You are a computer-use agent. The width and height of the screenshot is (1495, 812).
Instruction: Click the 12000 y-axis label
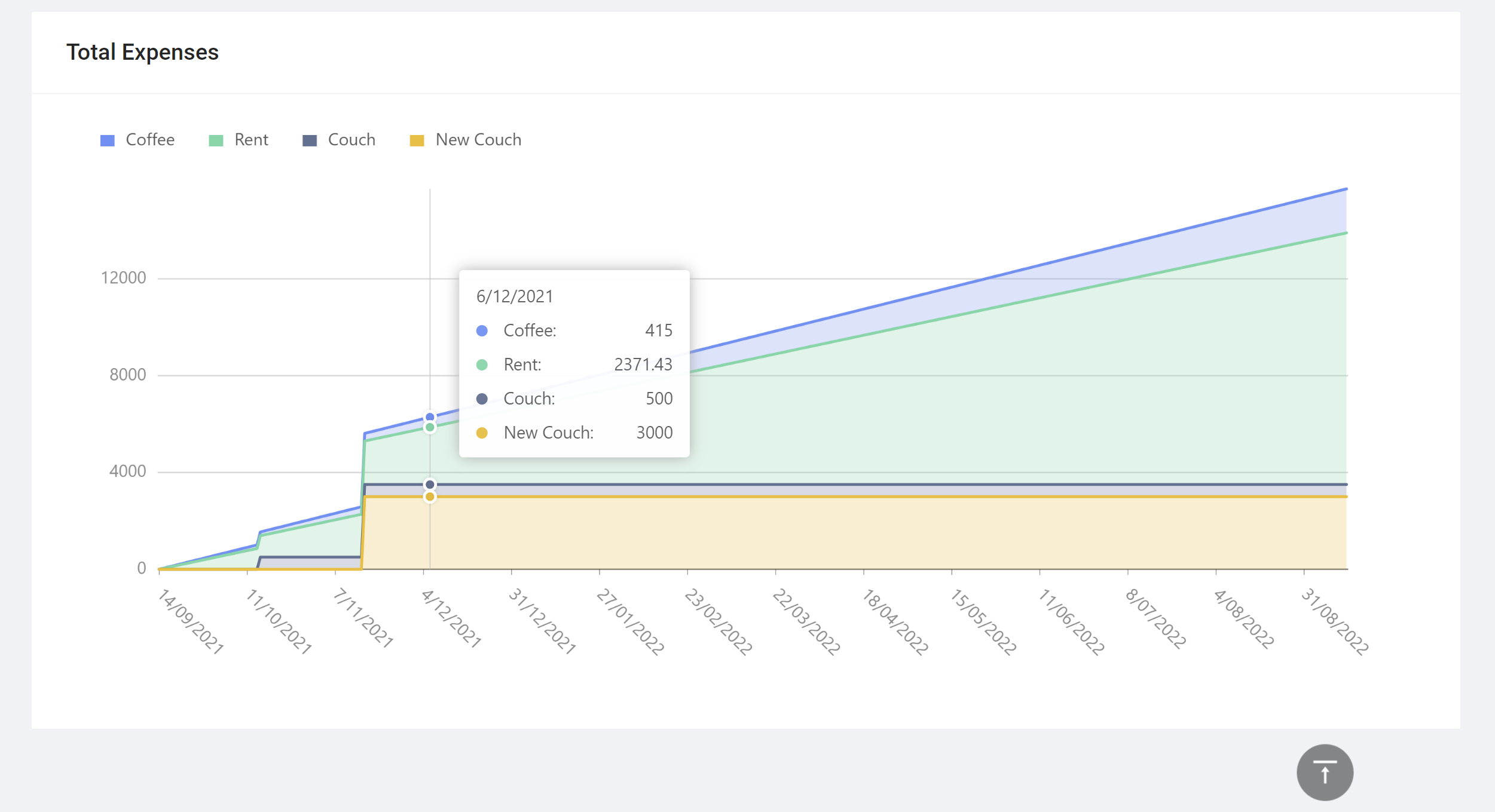[123, 278]
